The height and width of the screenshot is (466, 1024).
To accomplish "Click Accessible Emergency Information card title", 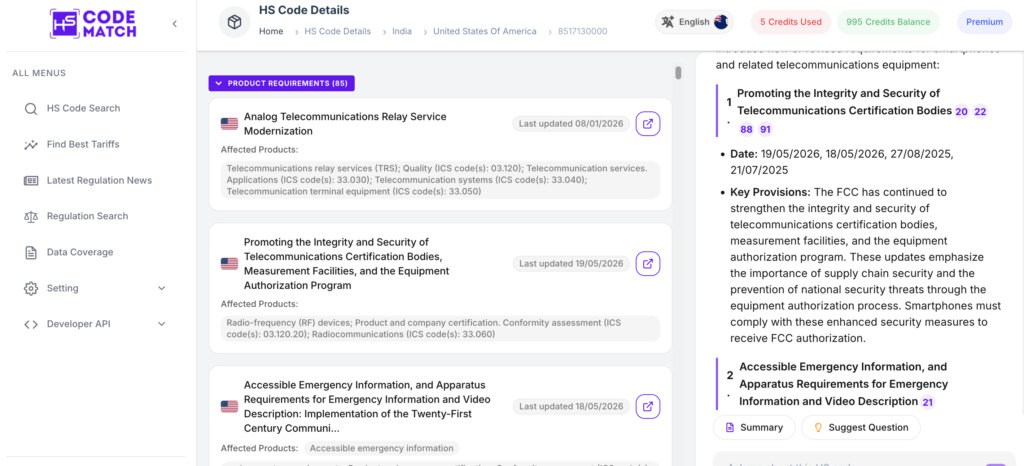I will [367, 407].
